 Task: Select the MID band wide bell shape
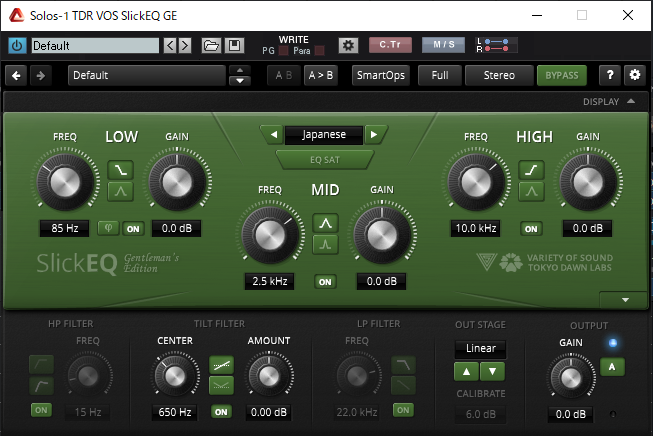click(325, 223)
